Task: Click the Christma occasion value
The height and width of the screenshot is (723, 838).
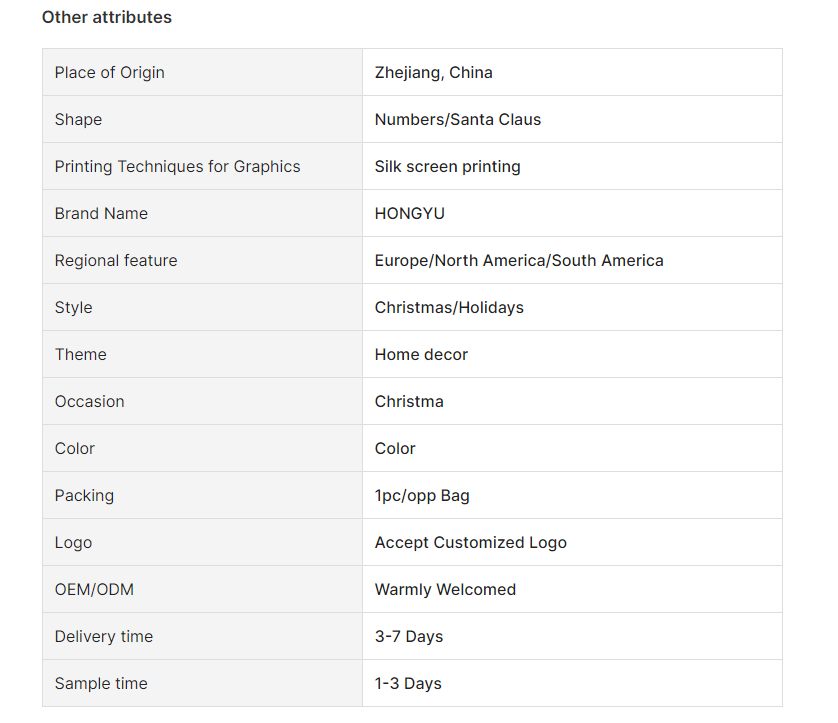Action: point(409,402)
